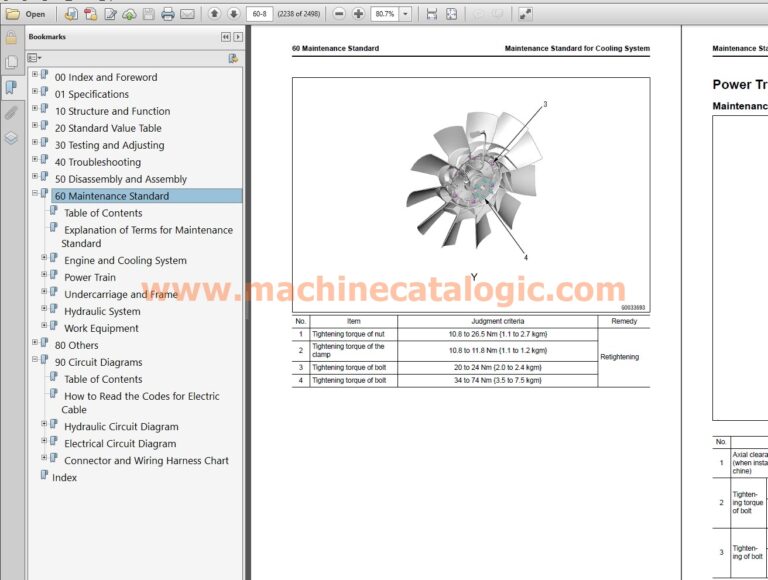Open the bookmarks options menu dropdown
The image size is (768, 580).
click(x=34, y=58)
